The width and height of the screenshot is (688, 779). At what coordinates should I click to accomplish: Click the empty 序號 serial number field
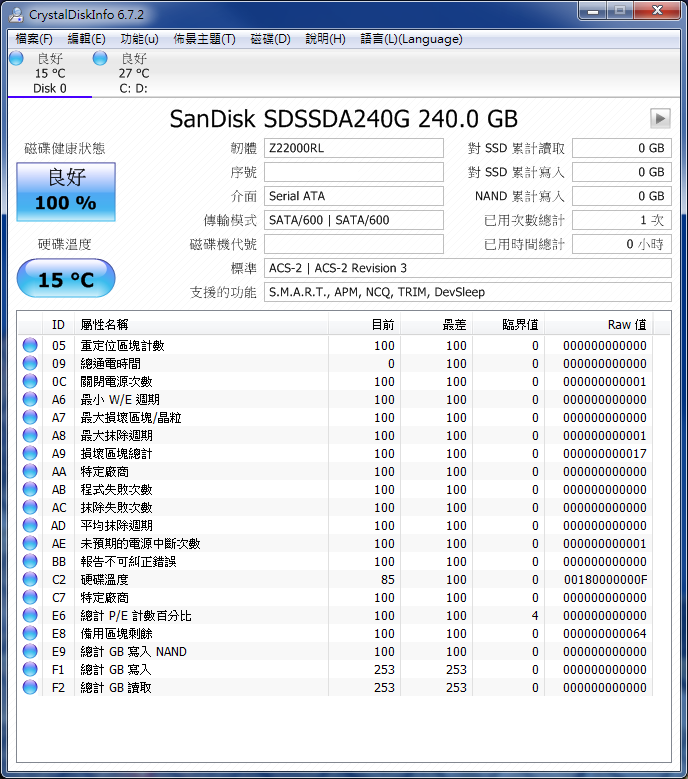click(354, 172)
